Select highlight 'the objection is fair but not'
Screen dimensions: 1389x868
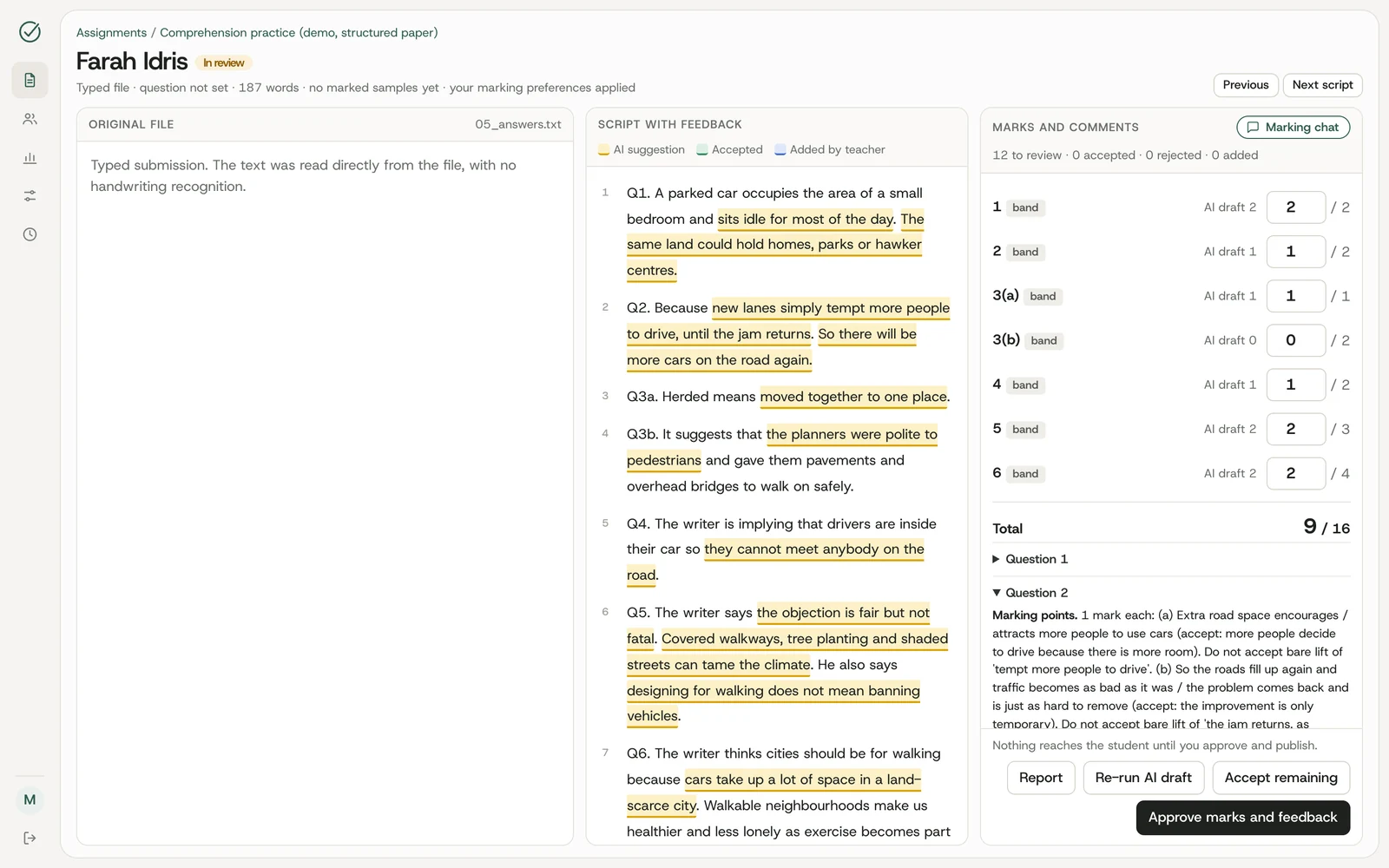point(843,613)
